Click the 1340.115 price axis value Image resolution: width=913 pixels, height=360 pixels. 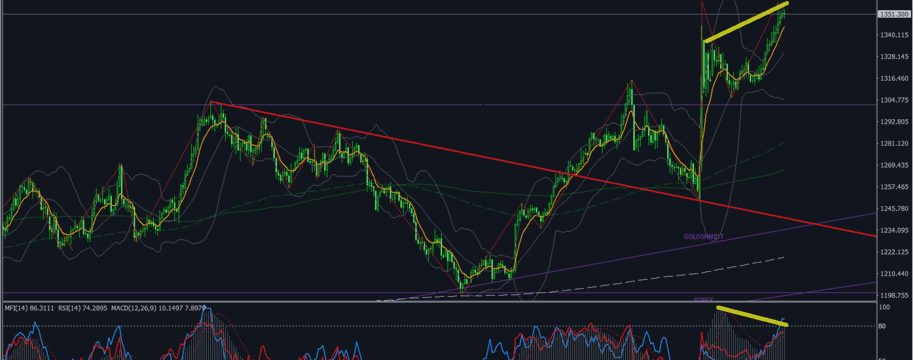893,36
